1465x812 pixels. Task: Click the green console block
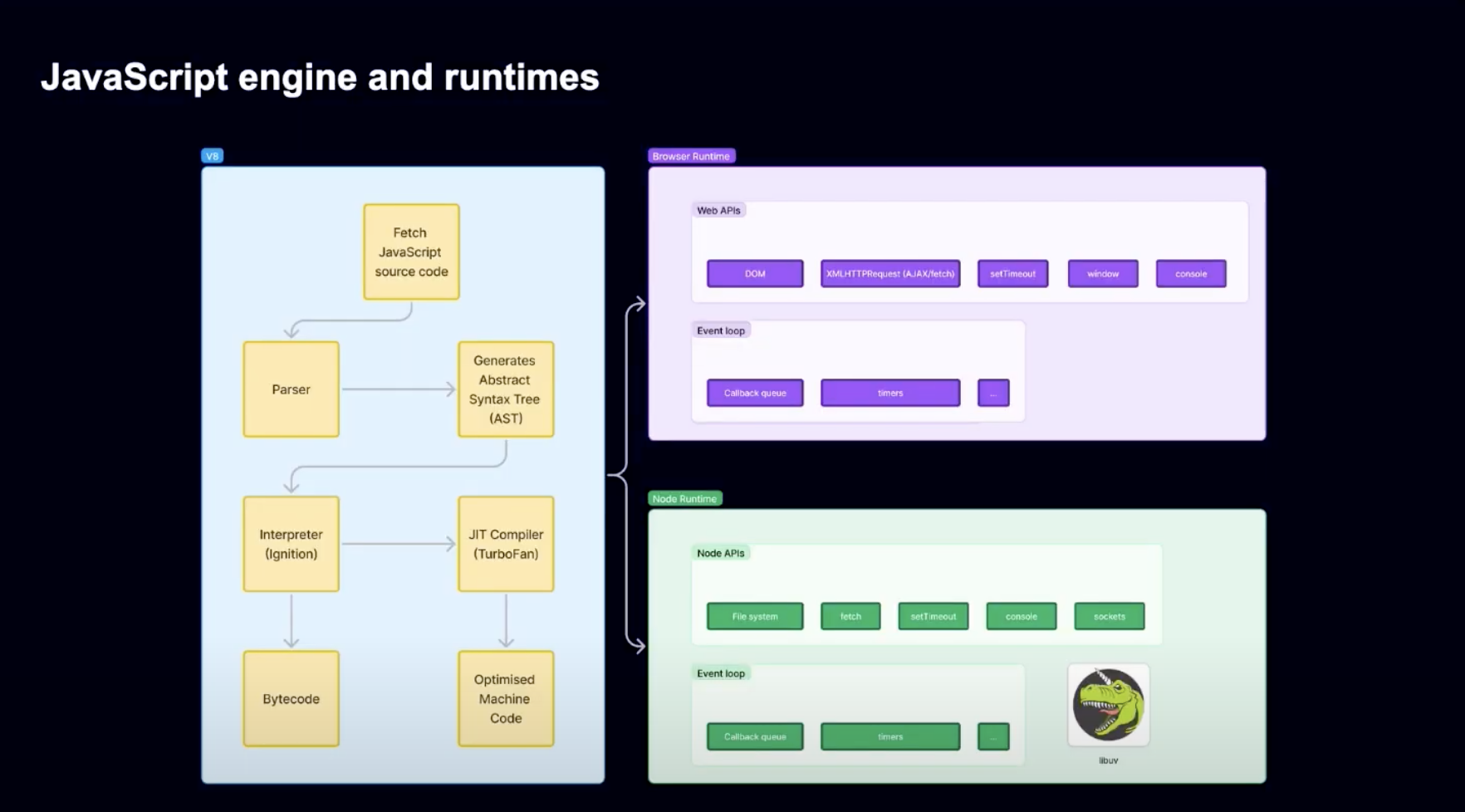1022,616
